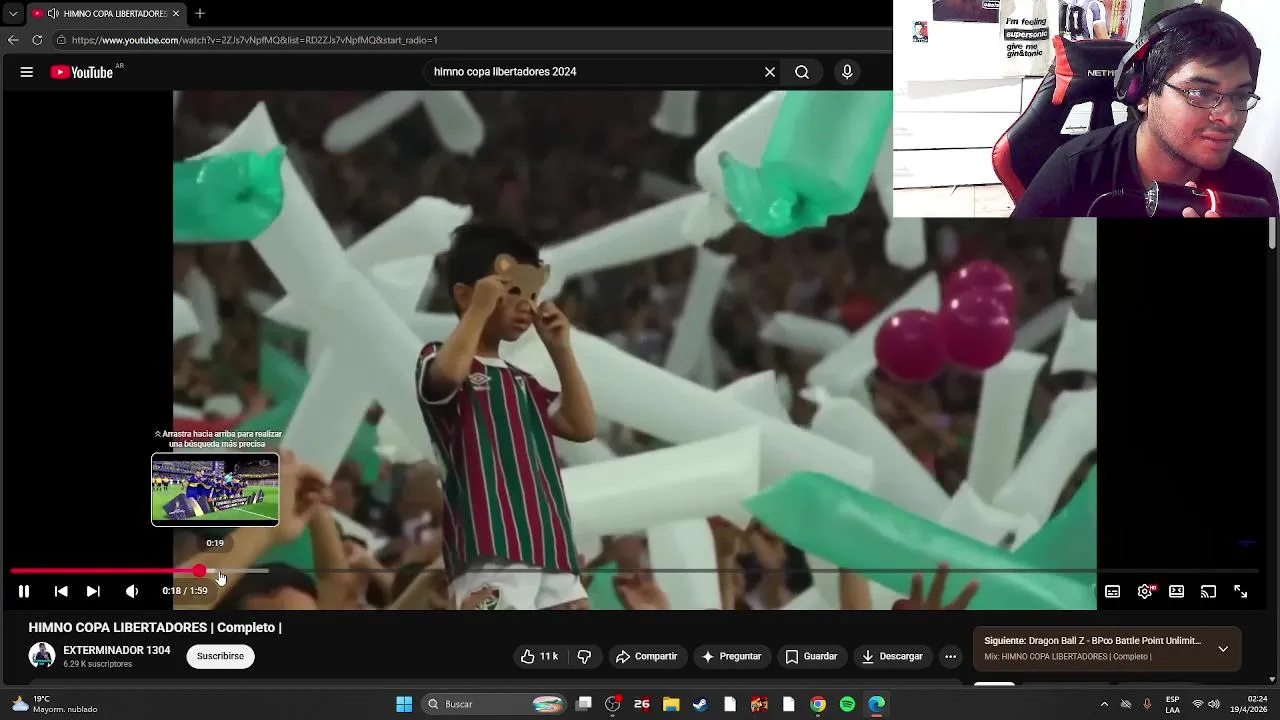Open the three-dot more actions menu
The width and height of the screenshot is (1280, 720).
951,656
